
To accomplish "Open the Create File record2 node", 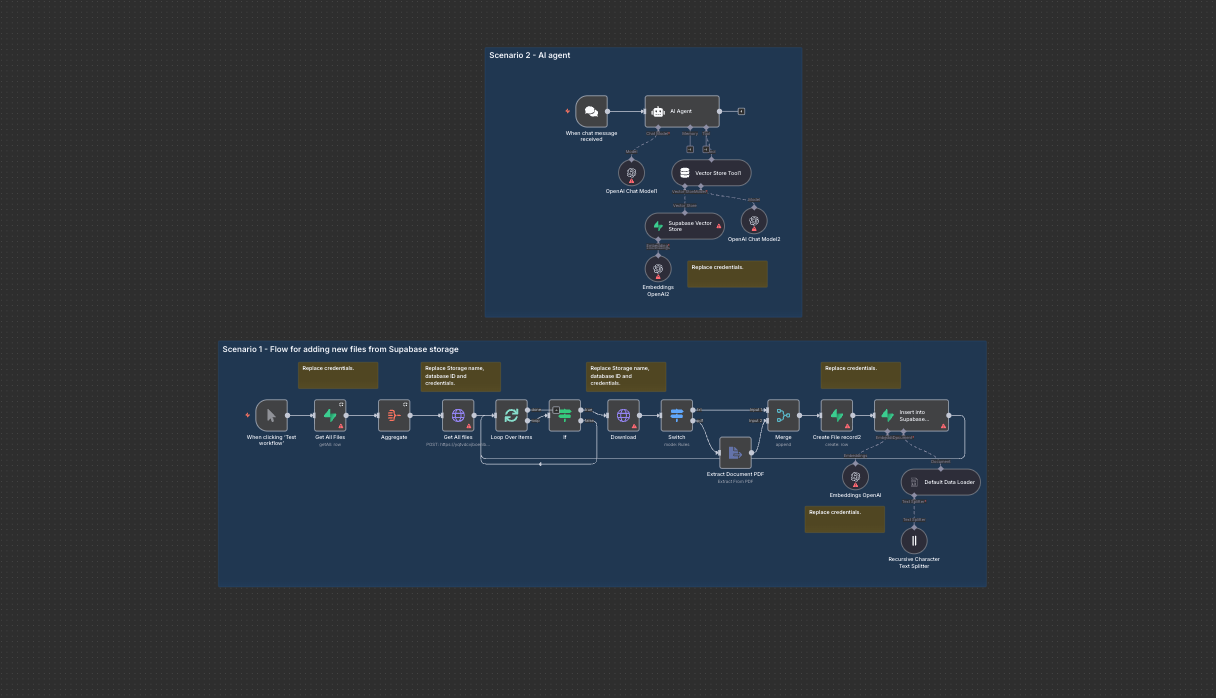I will point(837,416).
